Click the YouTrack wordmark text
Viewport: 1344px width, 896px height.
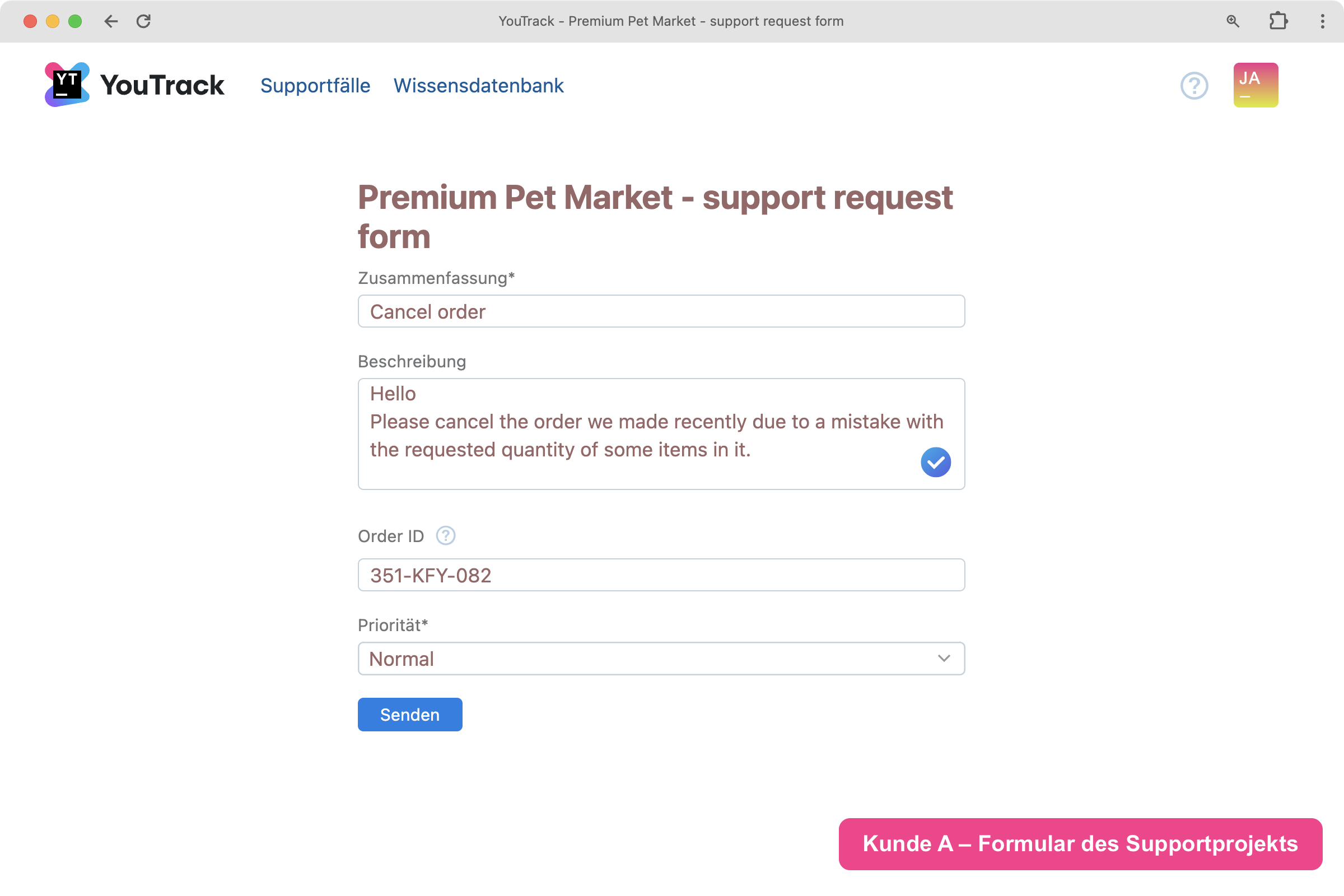tap(162, 86)
